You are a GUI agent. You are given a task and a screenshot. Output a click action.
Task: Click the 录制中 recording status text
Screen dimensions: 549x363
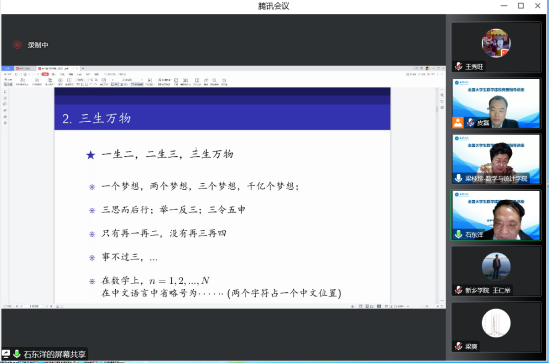tap(38, 45)
